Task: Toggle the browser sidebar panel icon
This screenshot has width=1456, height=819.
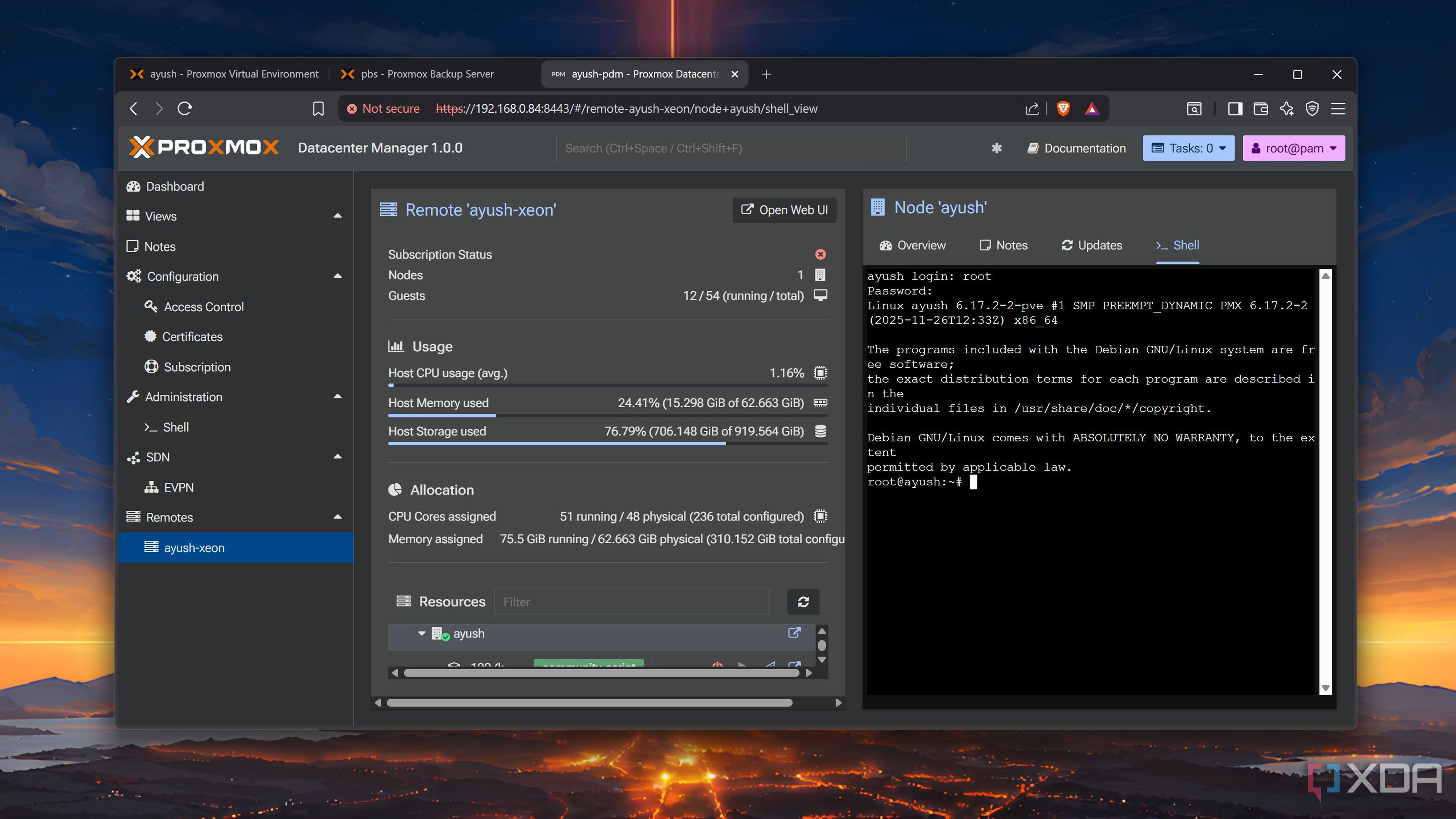Action: (1235, 108)
